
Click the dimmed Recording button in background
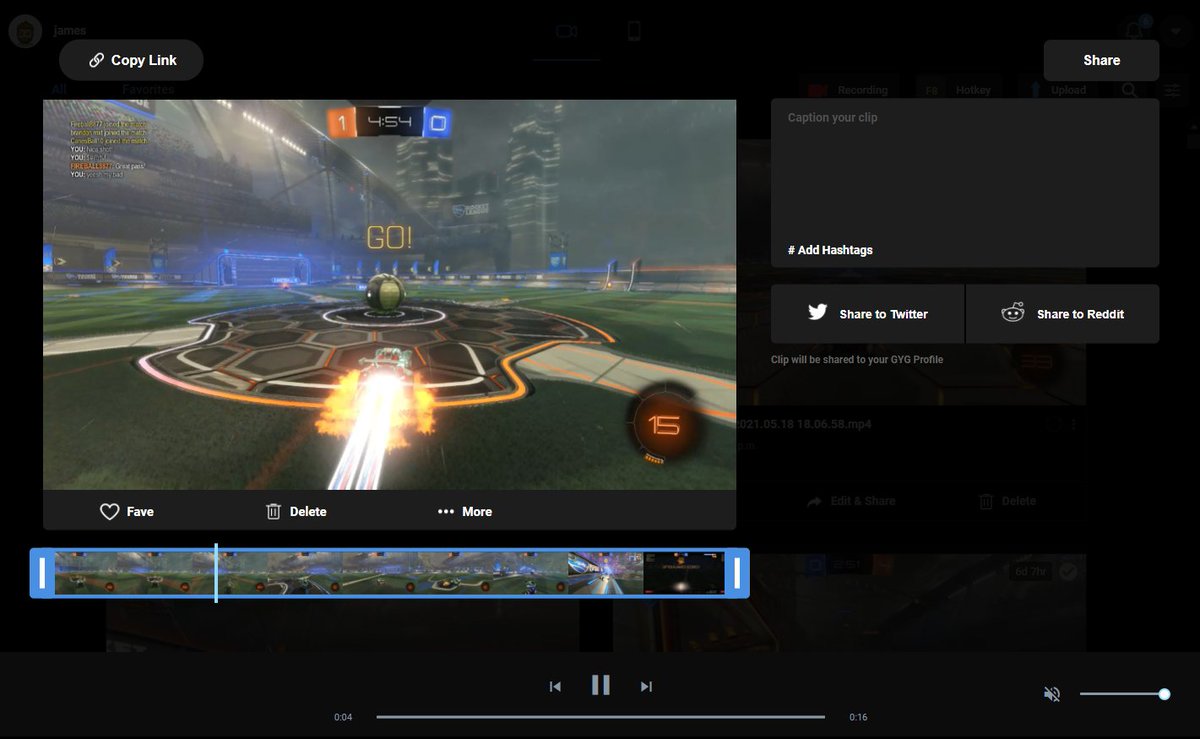848,90
